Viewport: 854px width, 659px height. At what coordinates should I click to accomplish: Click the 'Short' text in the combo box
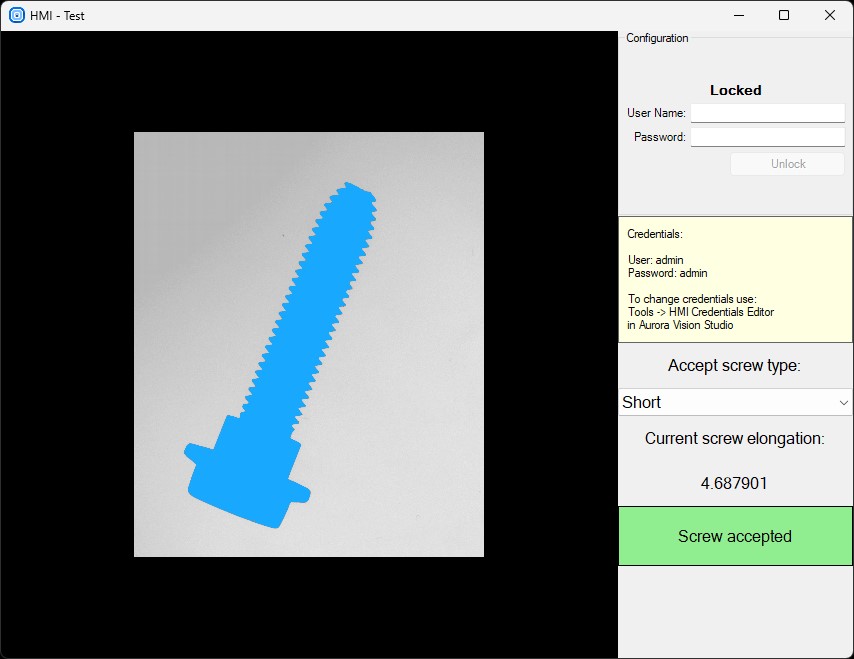(x=642, y=402)
